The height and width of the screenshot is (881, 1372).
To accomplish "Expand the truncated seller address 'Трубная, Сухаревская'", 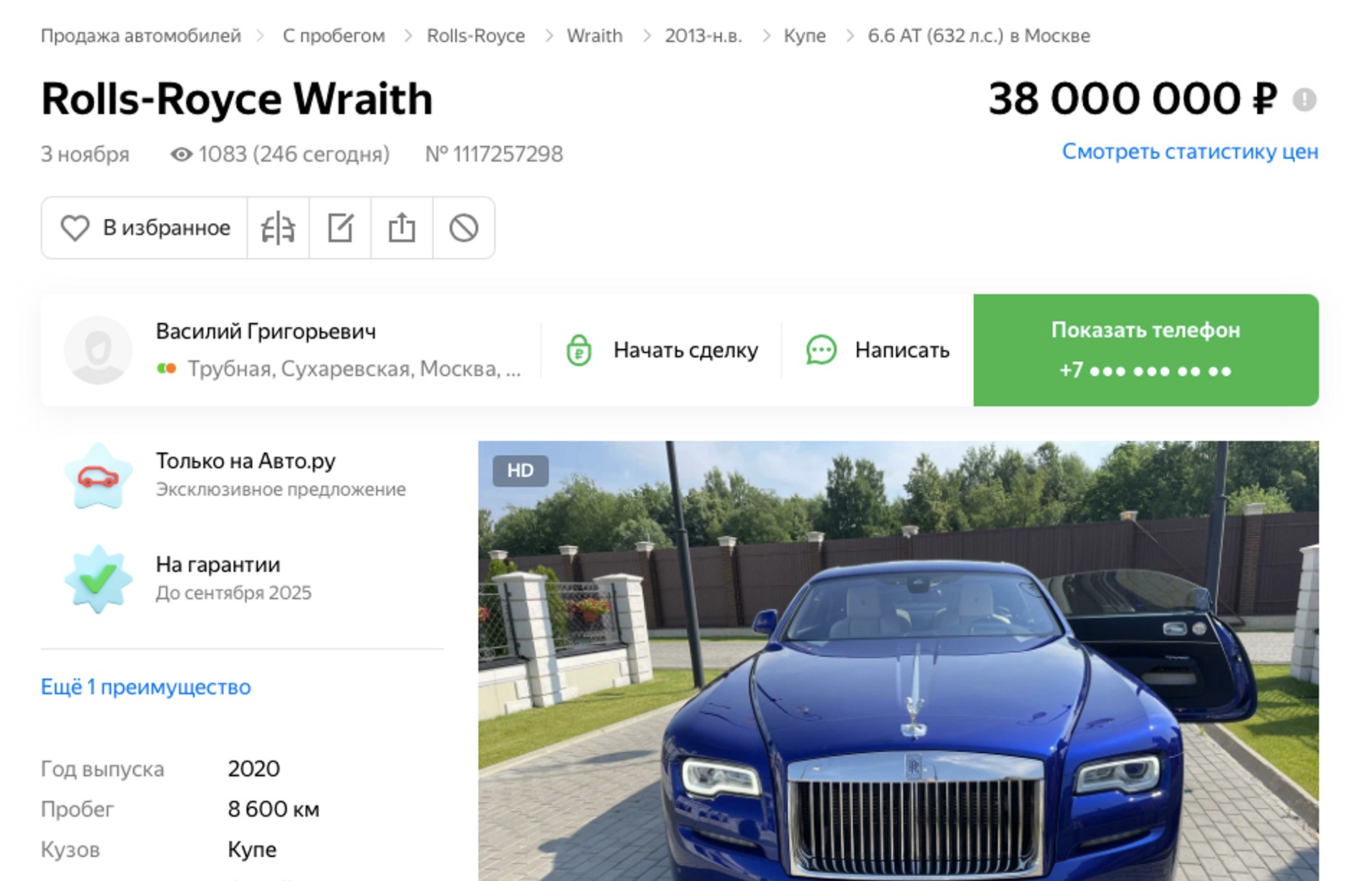I will pos(354,369).
